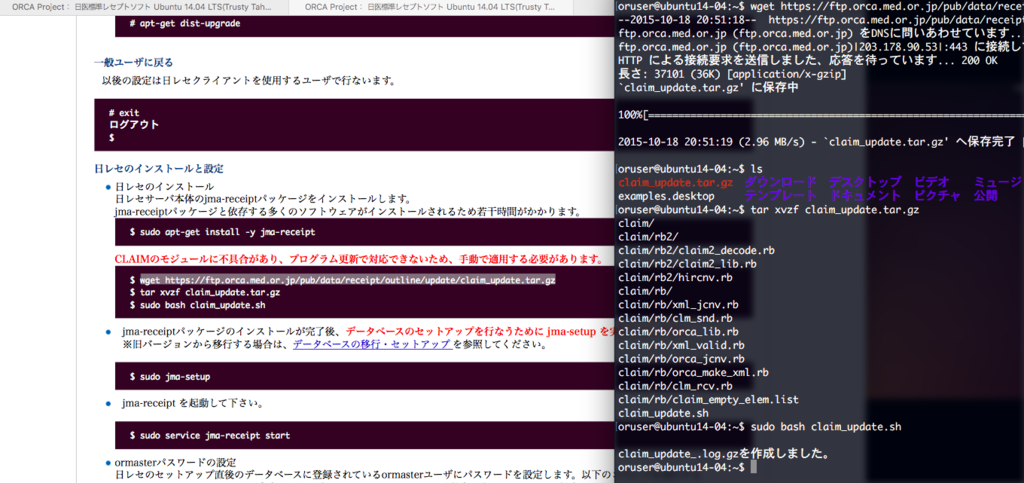Click the terminal output line 'claim_update.sh' after the tar listing
The height and width of the screenshot is (483, 1024).
663,413
